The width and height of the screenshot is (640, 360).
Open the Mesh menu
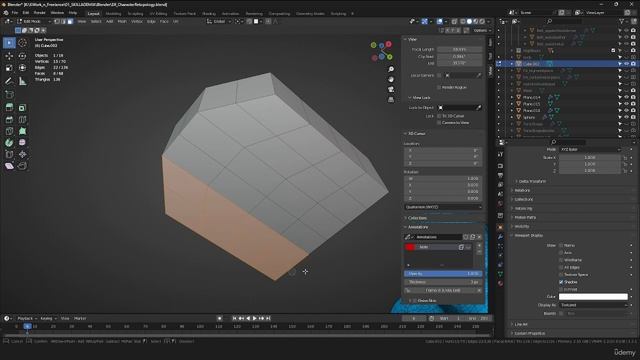coord(122,21)
